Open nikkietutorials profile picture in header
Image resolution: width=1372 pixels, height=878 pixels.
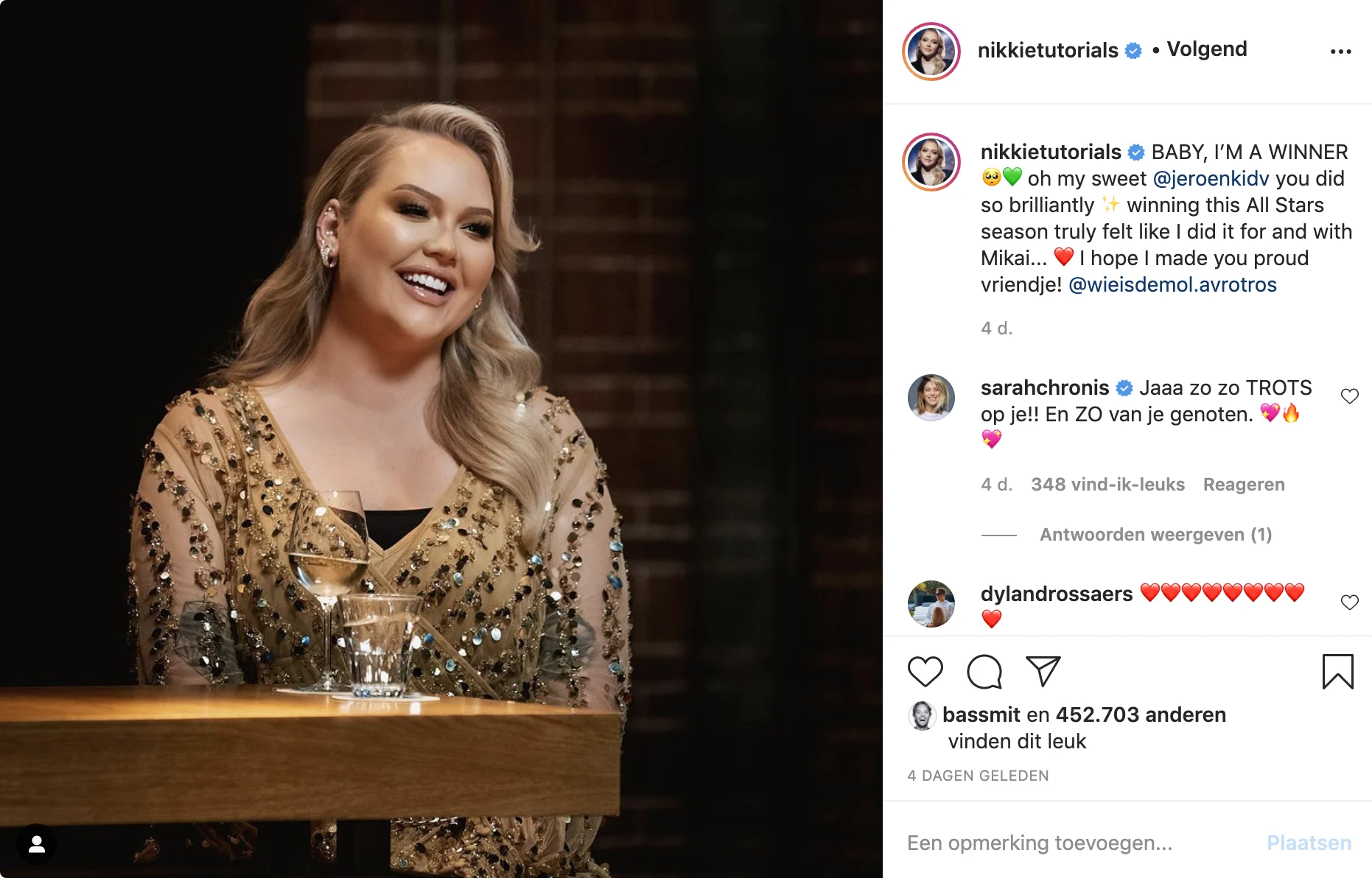[931, 52]
